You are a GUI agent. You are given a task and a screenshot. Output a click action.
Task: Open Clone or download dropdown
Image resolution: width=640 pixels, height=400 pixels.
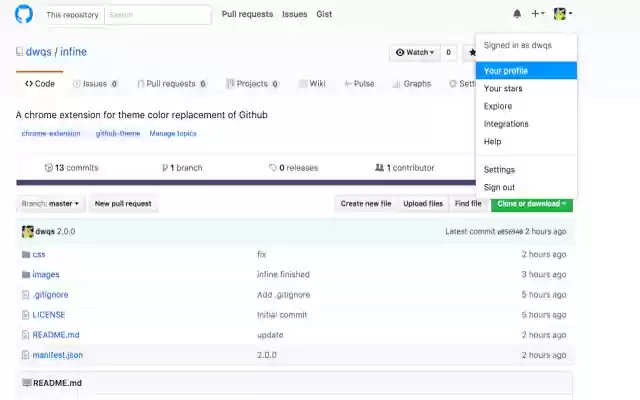(531, 204)
